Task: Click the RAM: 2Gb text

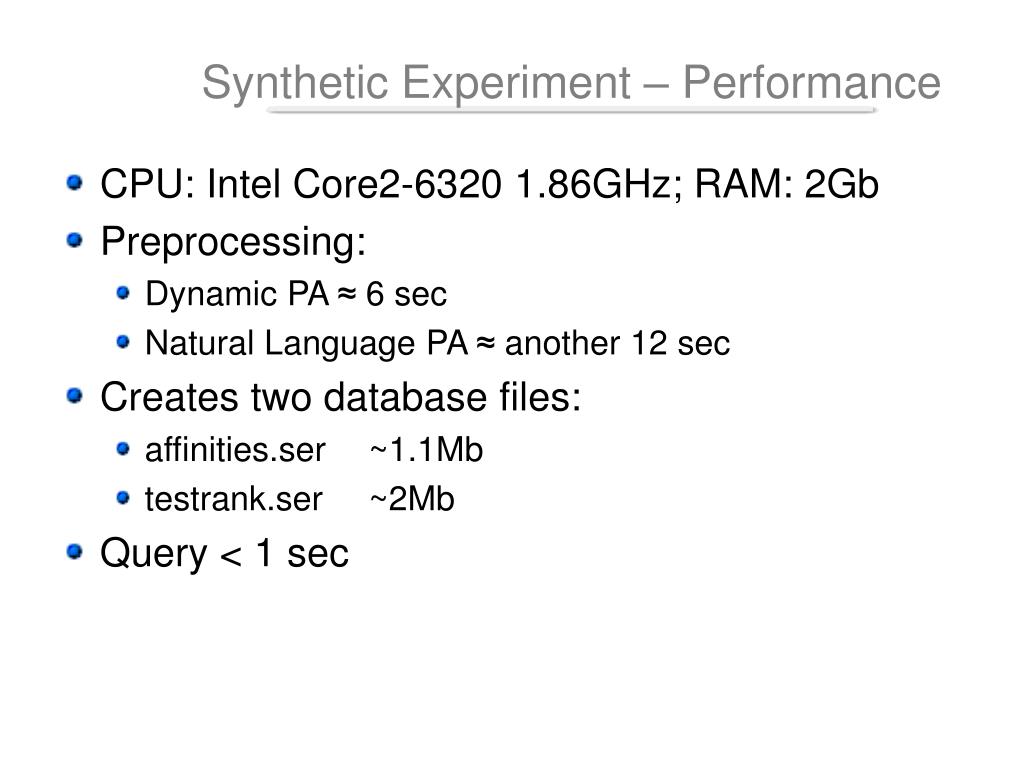Action: [786, 184]
